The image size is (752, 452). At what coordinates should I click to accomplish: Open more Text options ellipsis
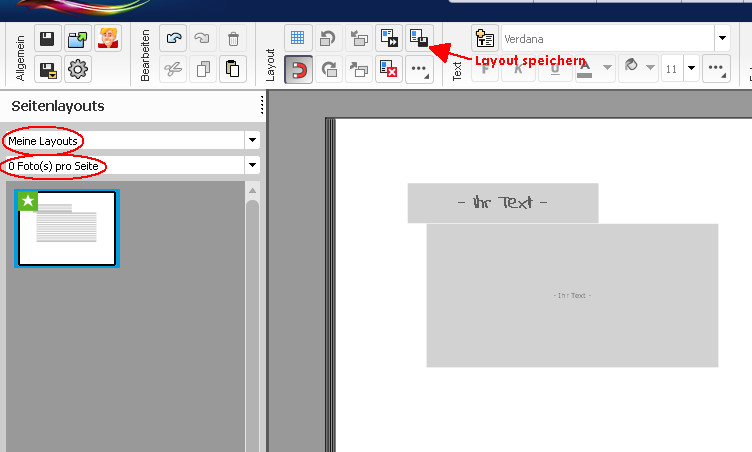coord(716,69)
